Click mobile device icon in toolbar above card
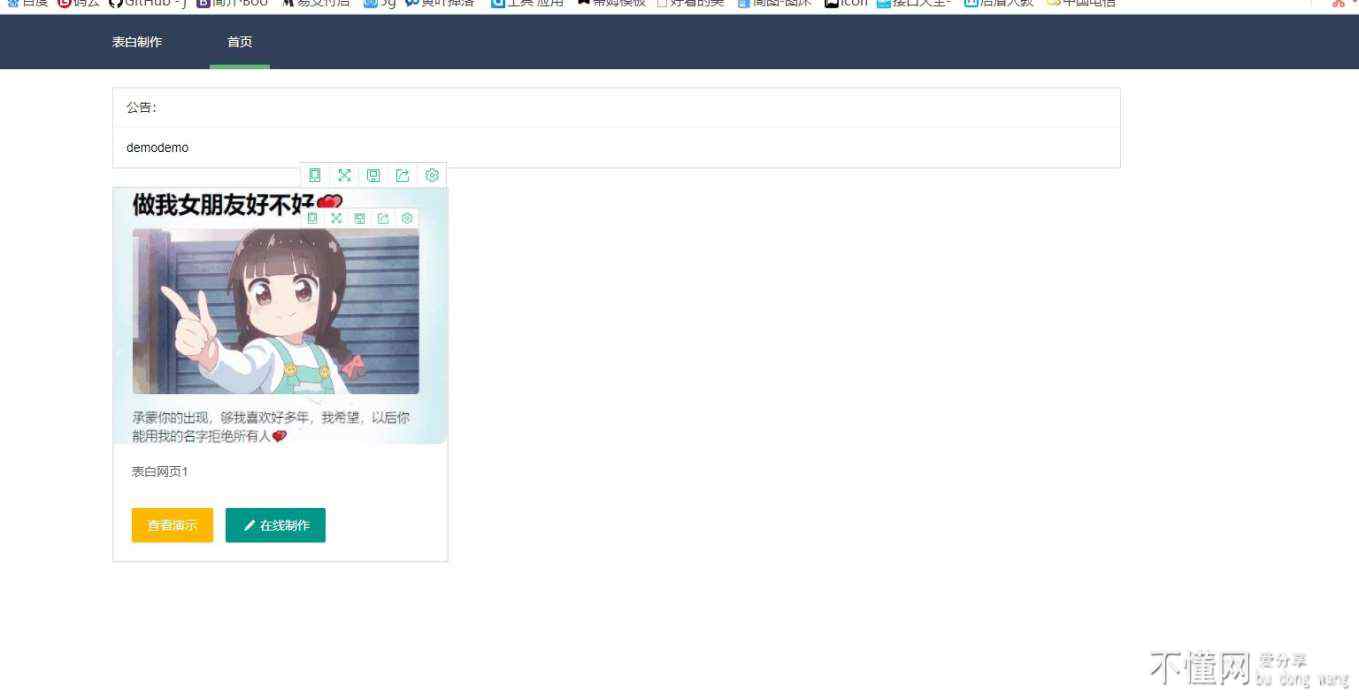Screen dimensions: 1359x700 [315, 175]
